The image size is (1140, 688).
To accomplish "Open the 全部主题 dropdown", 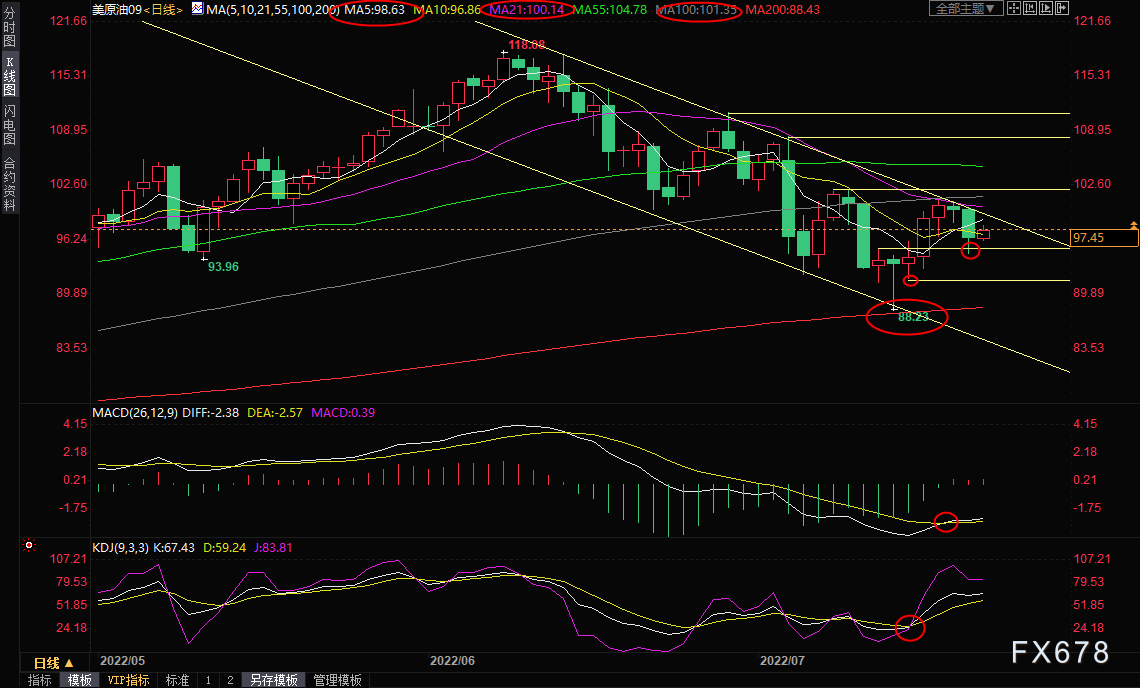I will 966,9.
